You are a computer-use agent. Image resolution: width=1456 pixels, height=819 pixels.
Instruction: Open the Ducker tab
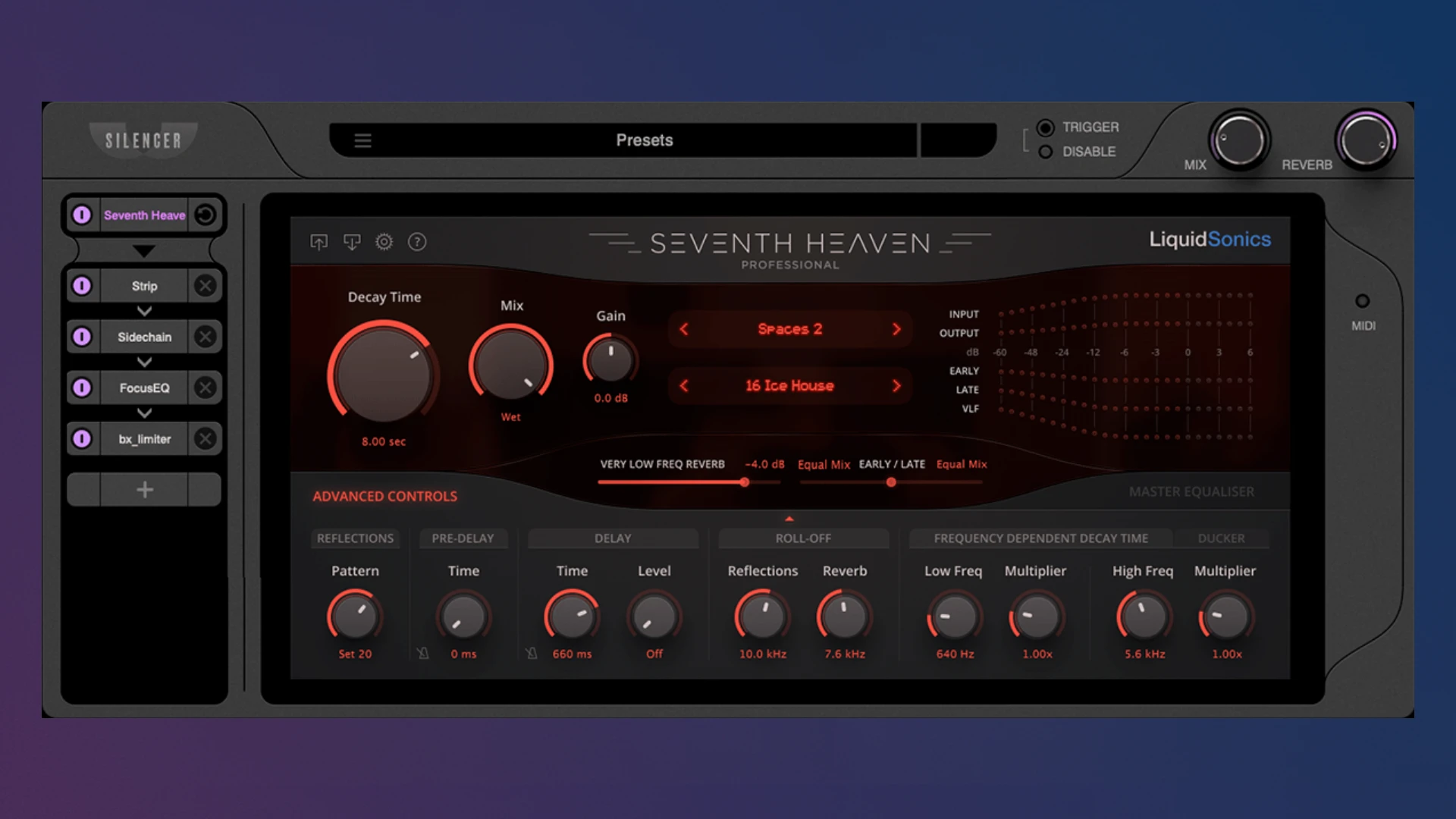[1221, 538]
